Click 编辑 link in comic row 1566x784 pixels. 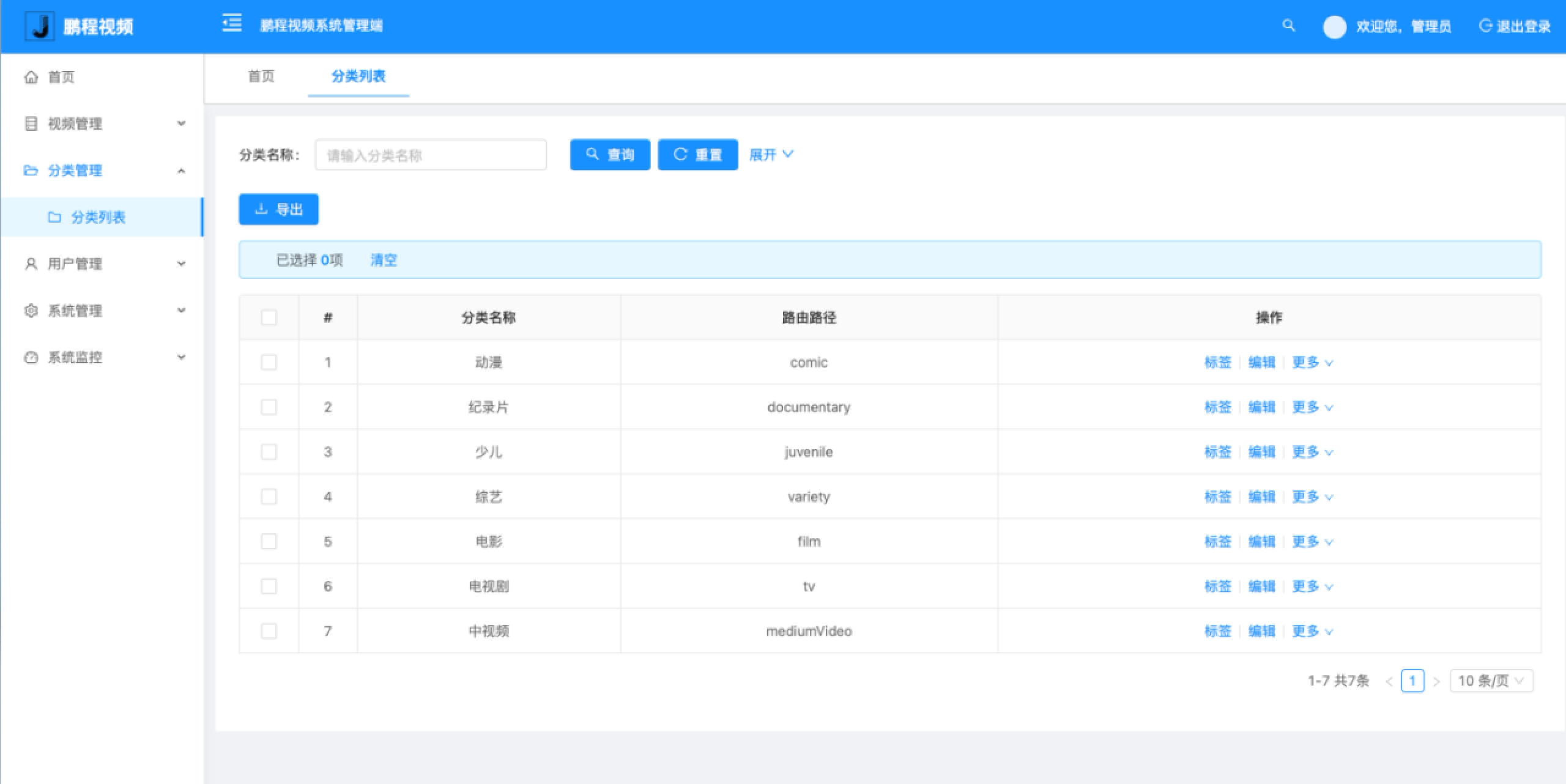tap(1261, 363)
